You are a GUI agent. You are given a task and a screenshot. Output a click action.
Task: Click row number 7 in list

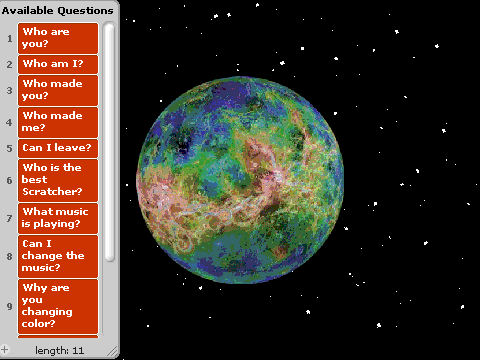(10, 218)
